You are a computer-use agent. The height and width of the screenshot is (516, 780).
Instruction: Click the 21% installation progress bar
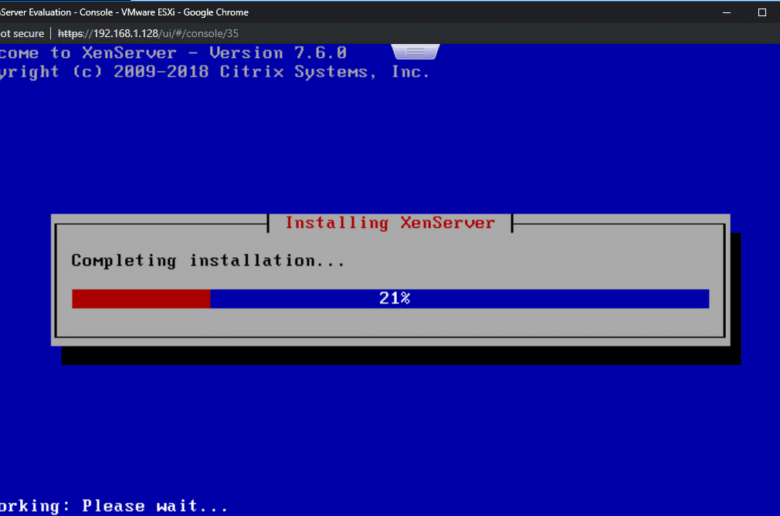(390, 299)
